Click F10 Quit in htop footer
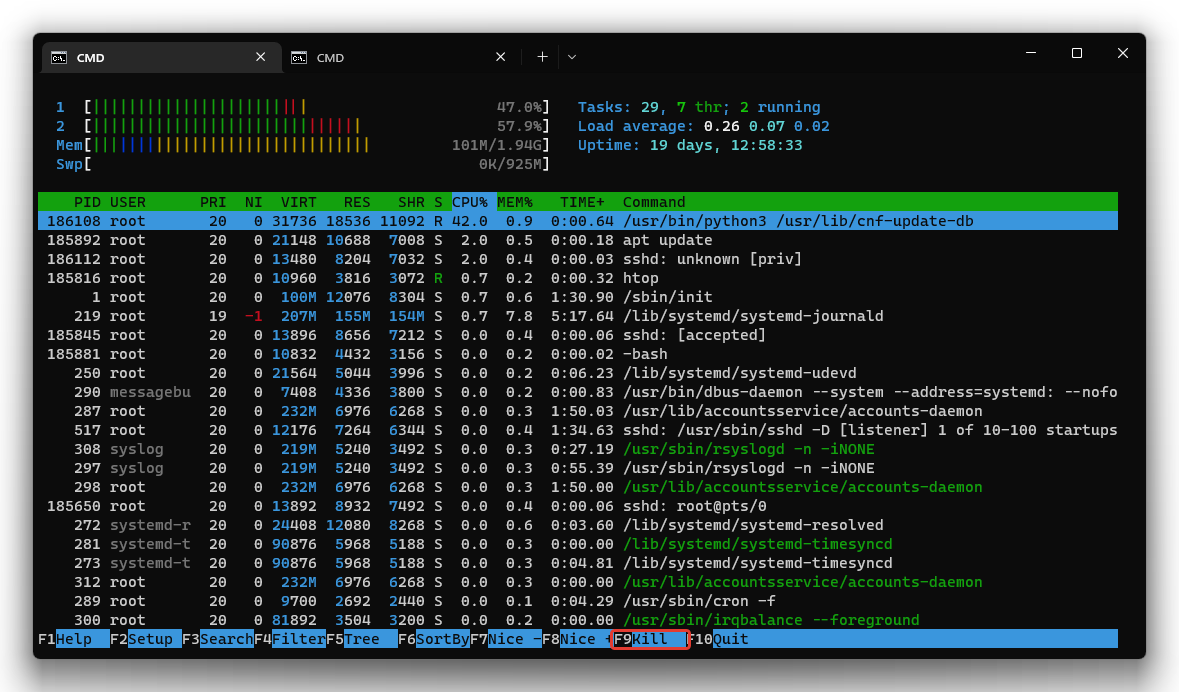 tap(719, 639)
